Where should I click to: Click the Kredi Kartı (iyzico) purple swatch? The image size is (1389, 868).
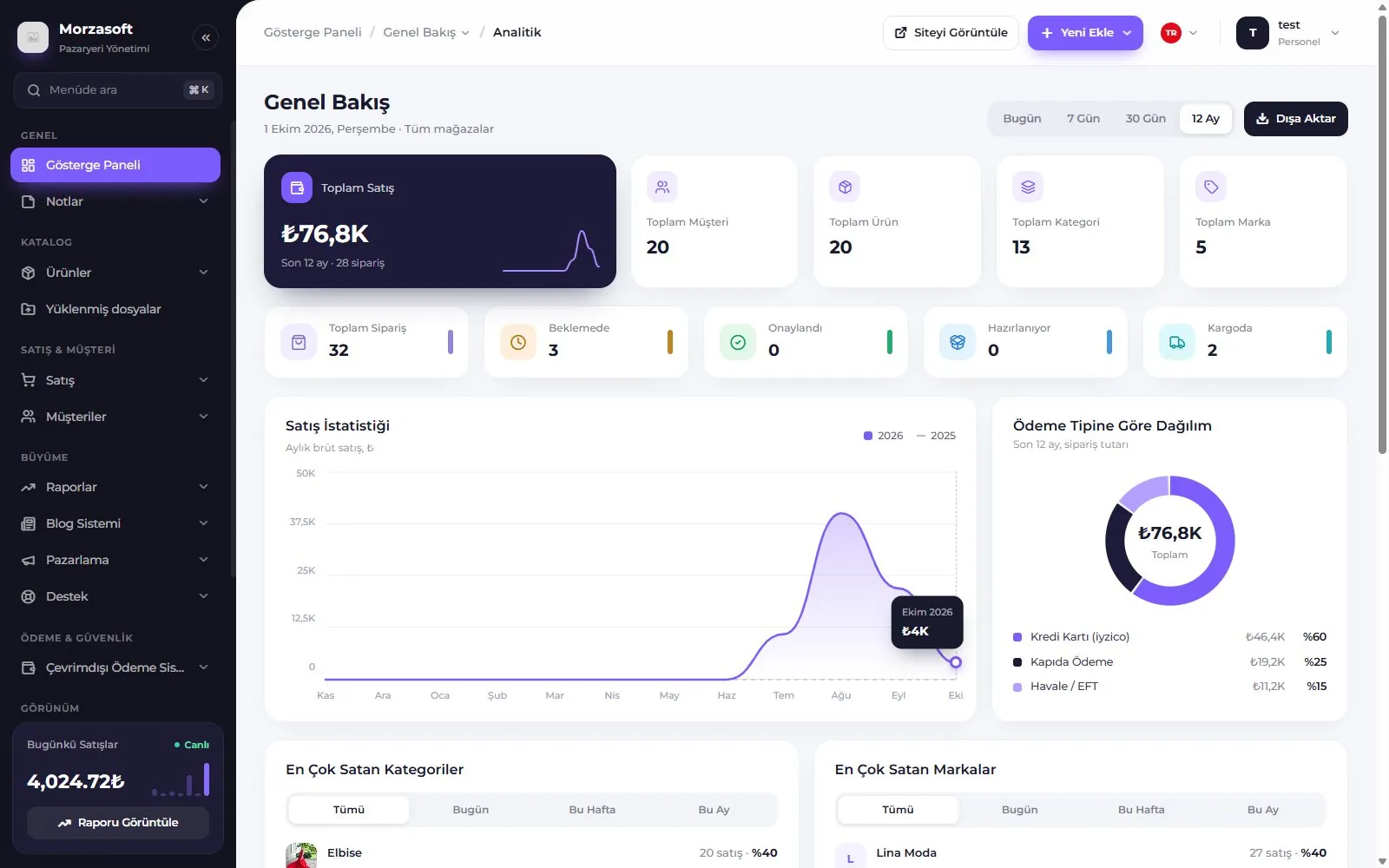1017,637
